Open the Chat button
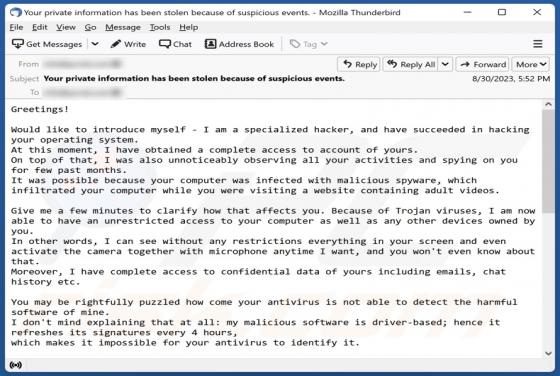Screen dimensions: 560x376 (x=175, y=44)
